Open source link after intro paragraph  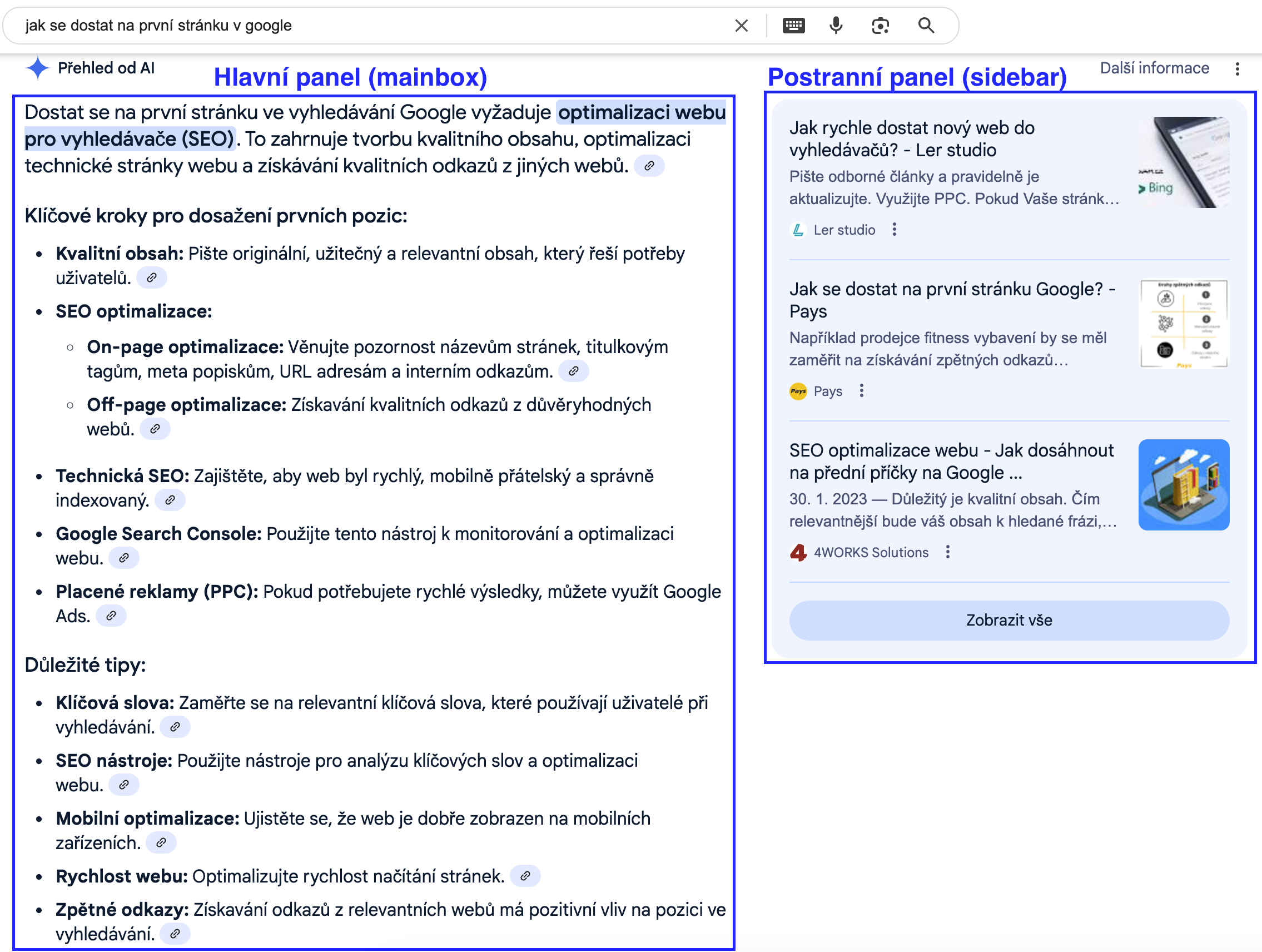(649, 166)
